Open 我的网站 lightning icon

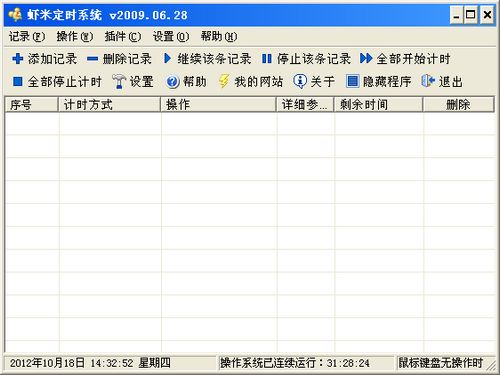tap(224, 81)
